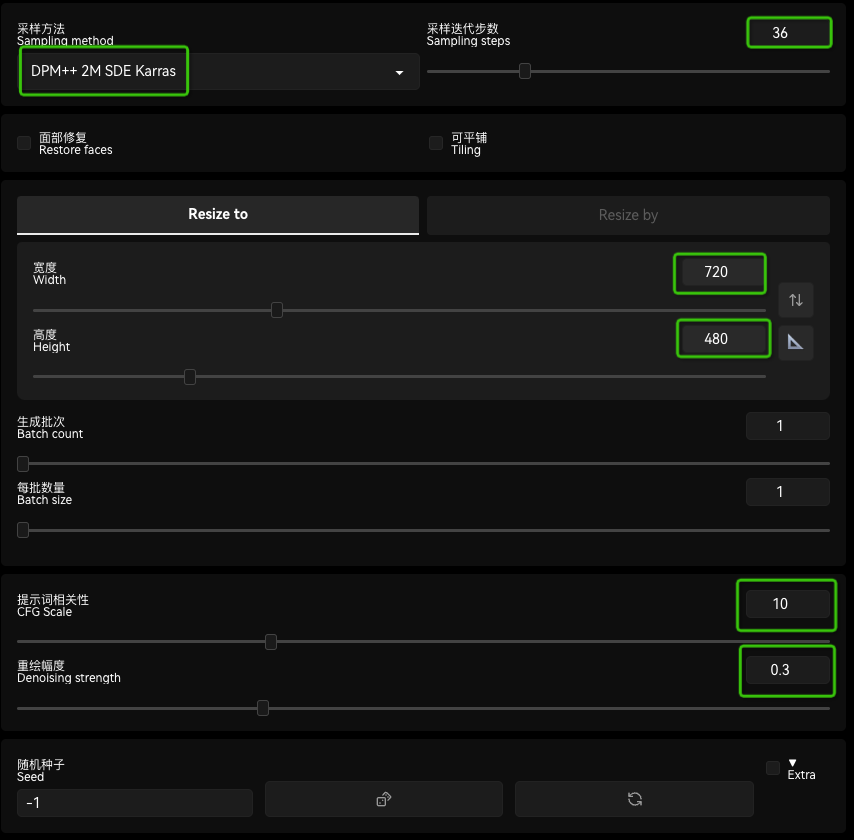Click the dice icon to randomize seed
Image resolution: width=854 pixels, height=840 pixels.
coord(383,799)
